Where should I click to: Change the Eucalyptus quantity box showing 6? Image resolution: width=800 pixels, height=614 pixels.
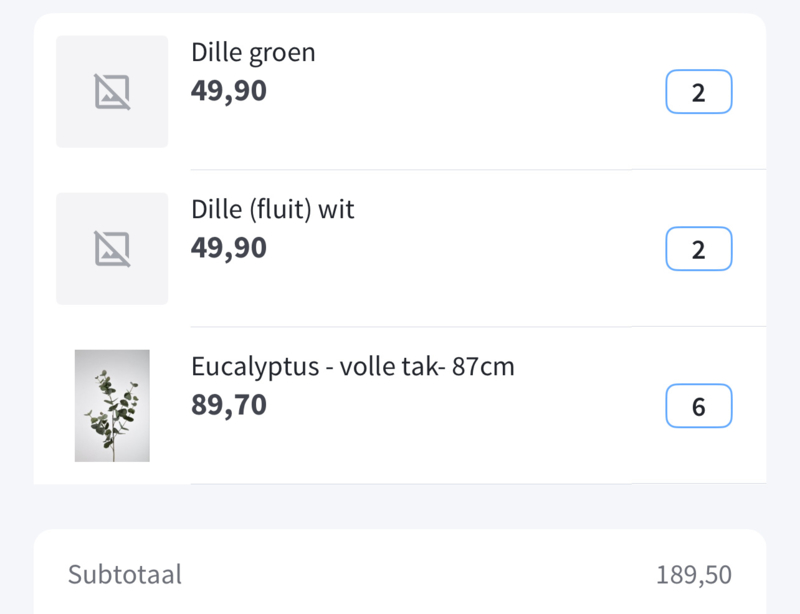[x=699, y=406]
